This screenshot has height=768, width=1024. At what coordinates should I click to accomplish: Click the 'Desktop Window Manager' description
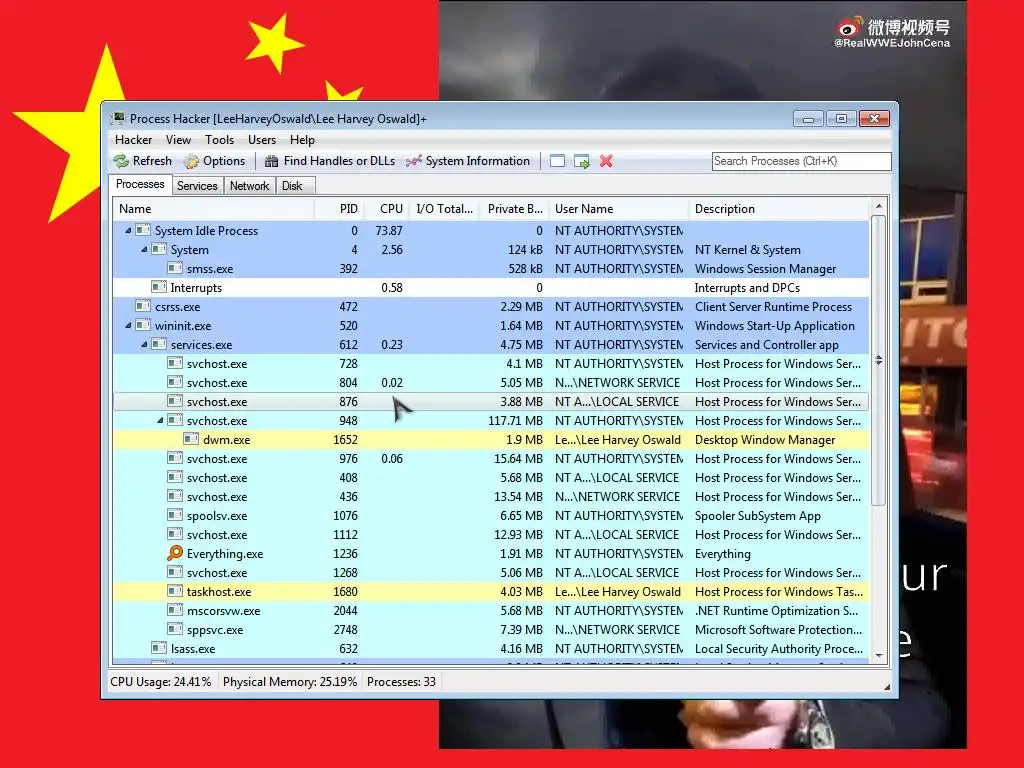(765, 440)
